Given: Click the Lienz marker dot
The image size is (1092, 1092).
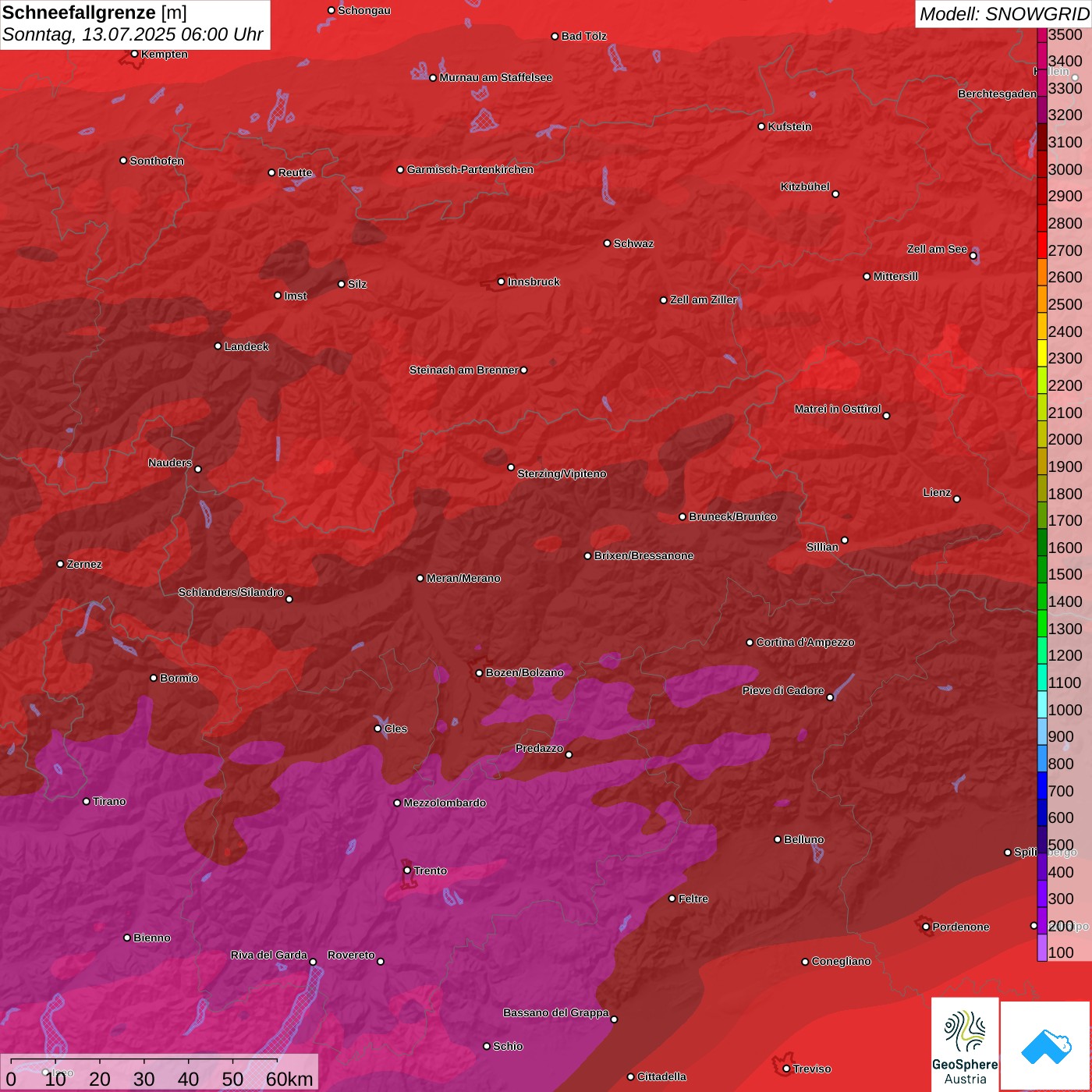Looking at the screenshot, I should pyautogui.click(x=957, y=499).
